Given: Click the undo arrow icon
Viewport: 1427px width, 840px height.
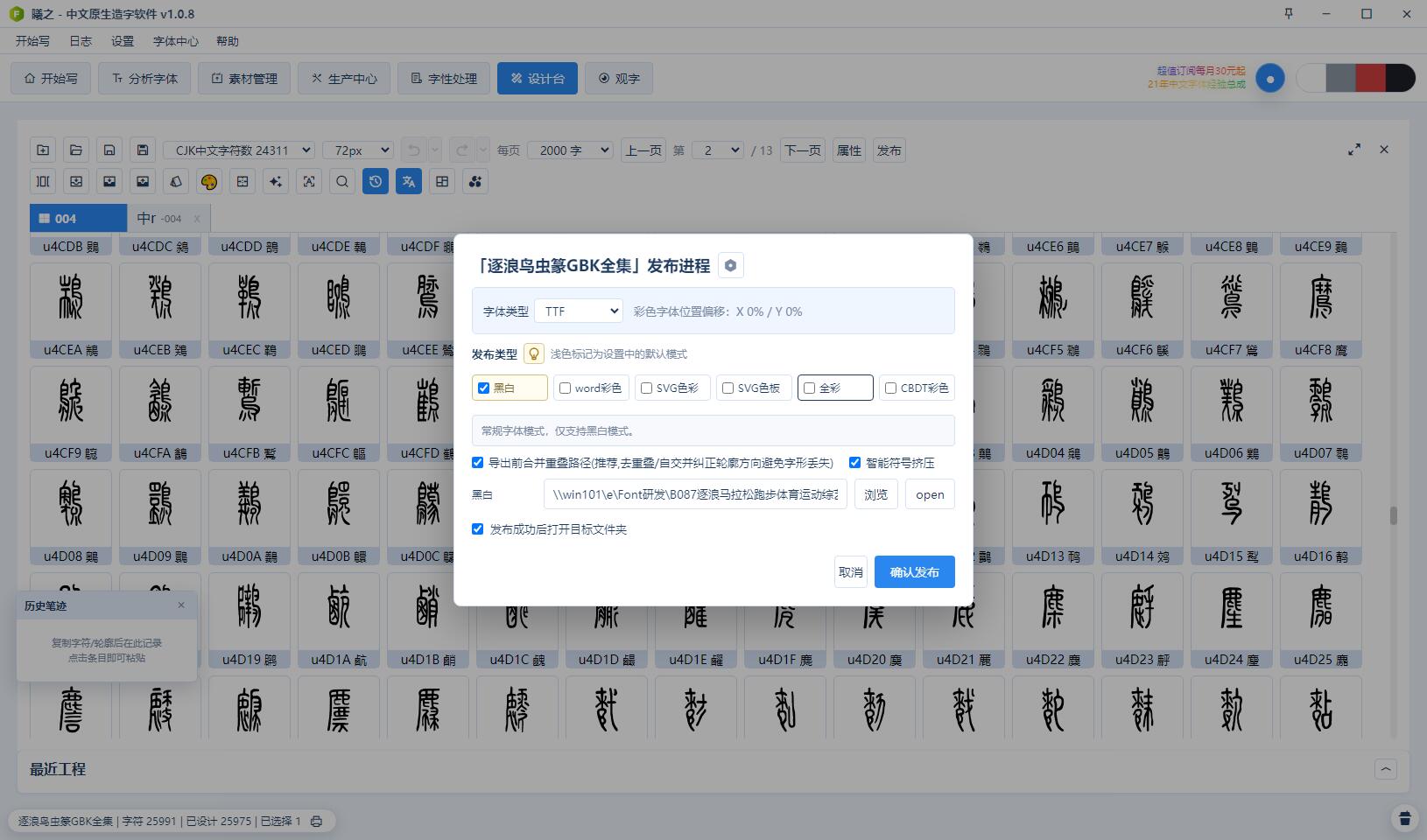Looking at the screenshot, I should 414,150.
